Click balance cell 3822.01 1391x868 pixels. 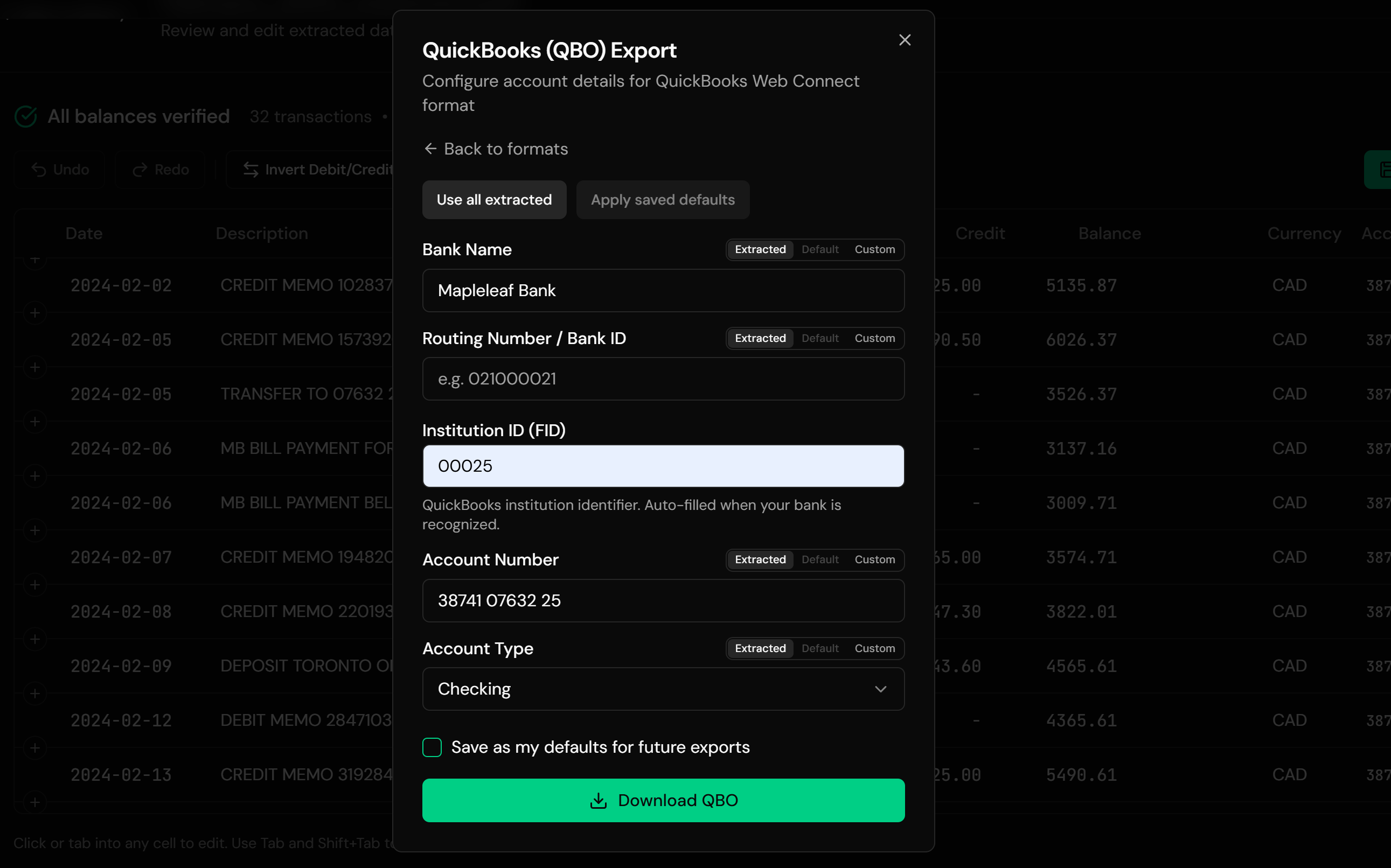click(x=1081, y=611)
